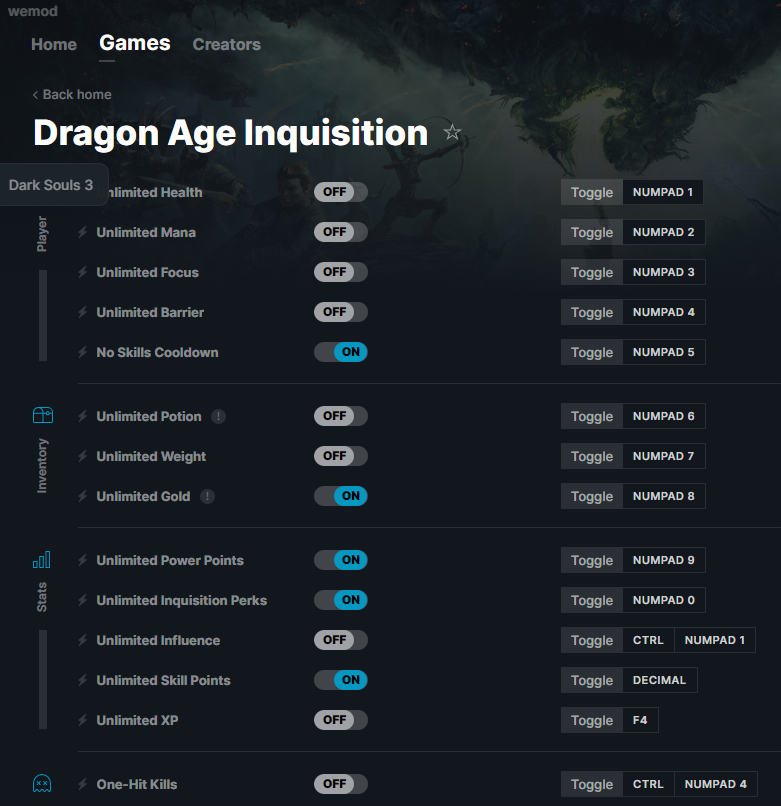The width and height of the screenshot is (781, 806).
Task: Click the Player section label
Action: point(42,234)
